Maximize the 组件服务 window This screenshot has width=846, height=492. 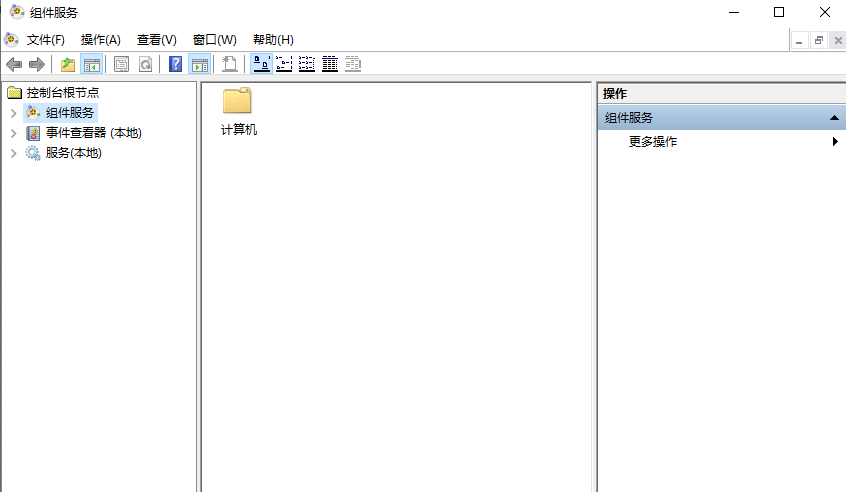[779, 12]
